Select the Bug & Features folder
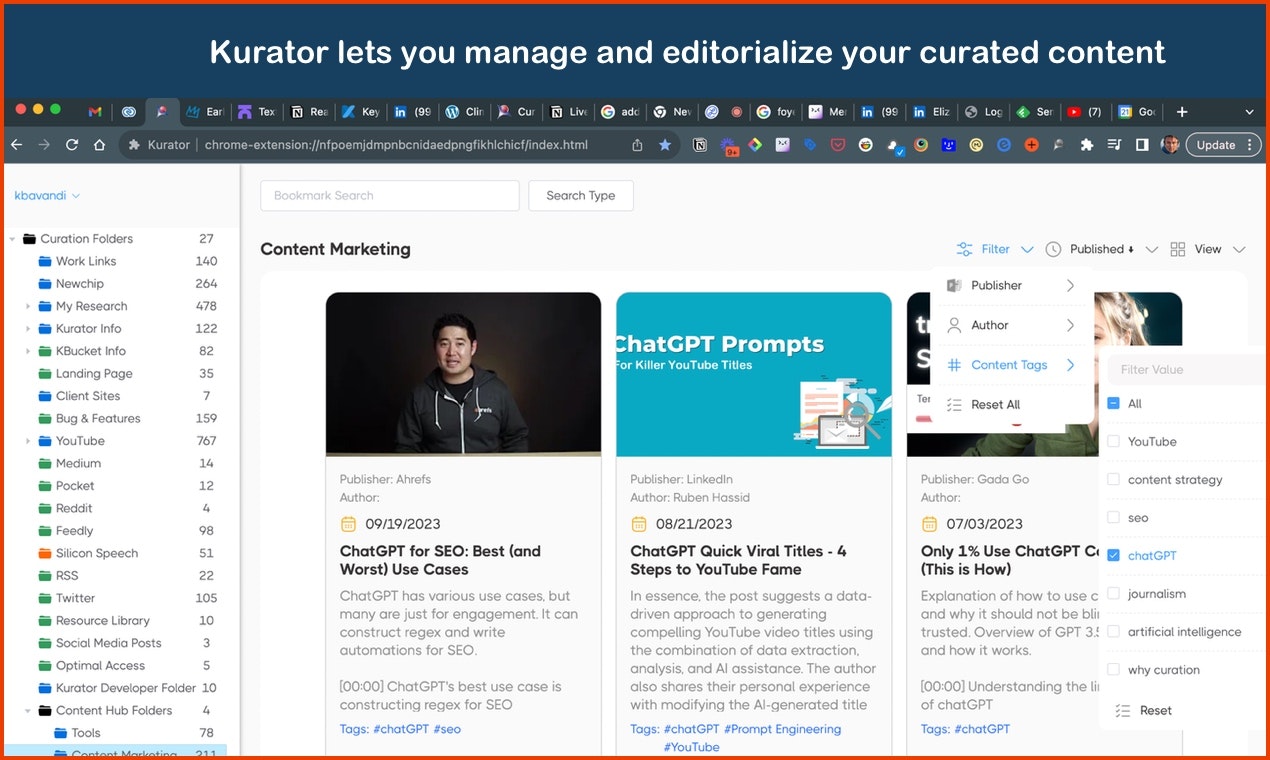The width and height of the screenshot is (1270, 760). [x=98, y=419]
